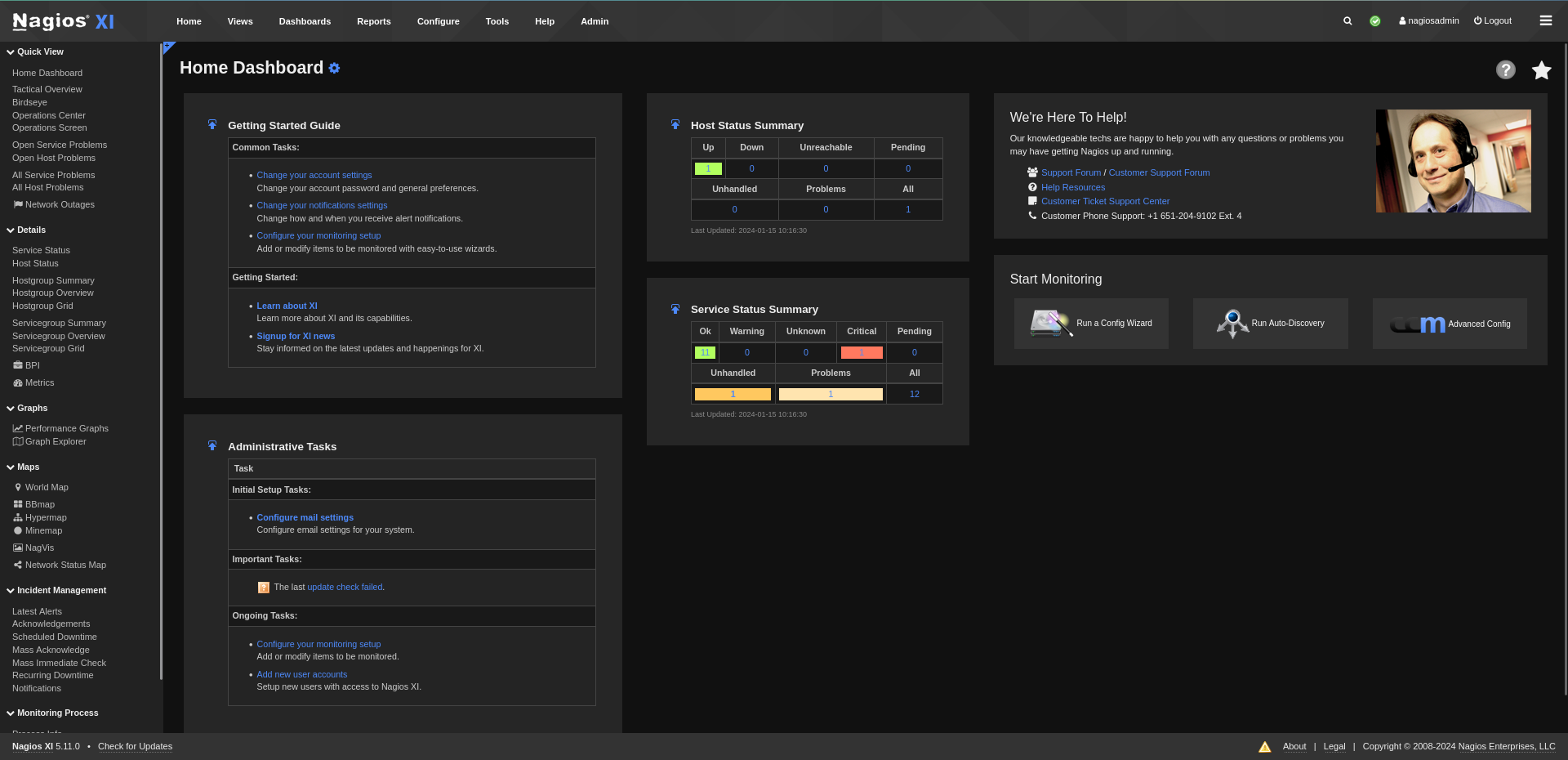Image resolution: width=1568 pixels, height=760 pixels.
Task: Open Customer Ticket Support Center link
Action: (1105, 202)
